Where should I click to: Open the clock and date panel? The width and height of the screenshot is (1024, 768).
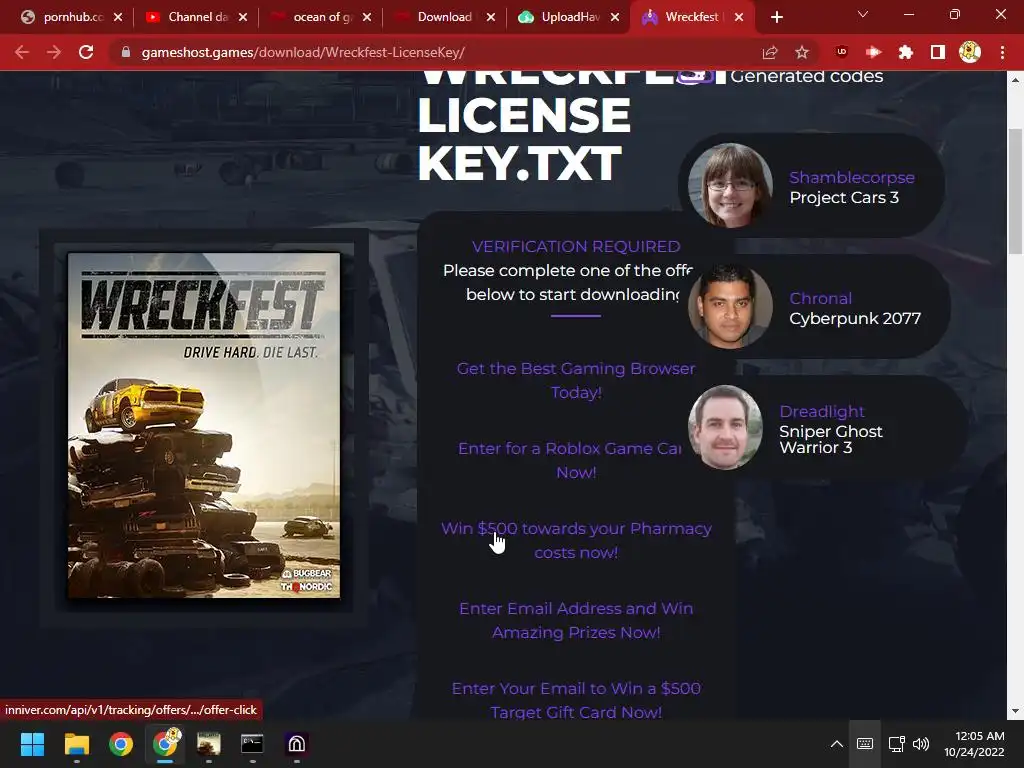[x=974, y=744]
